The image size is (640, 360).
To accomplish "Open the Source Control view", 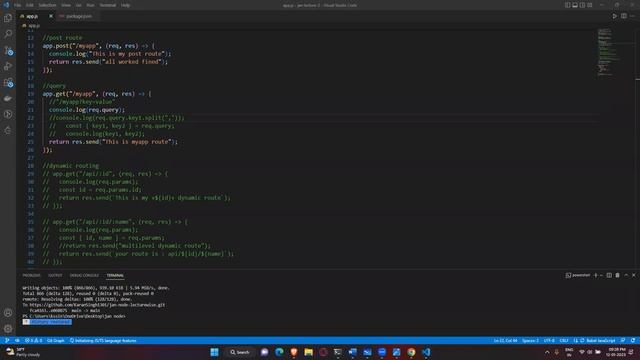I will pos(8,50).
